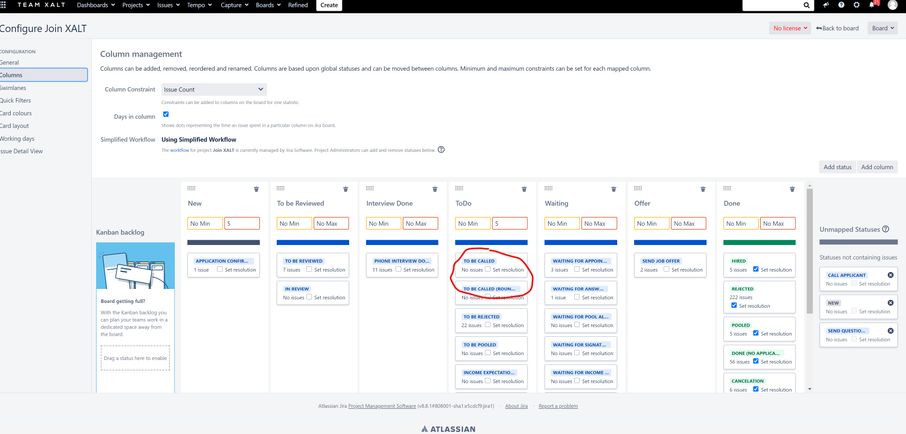Uncheck Set resolution for REJECTED status
Screen dimensions: 906x434
pyautogui.click(x=734, y=305)
